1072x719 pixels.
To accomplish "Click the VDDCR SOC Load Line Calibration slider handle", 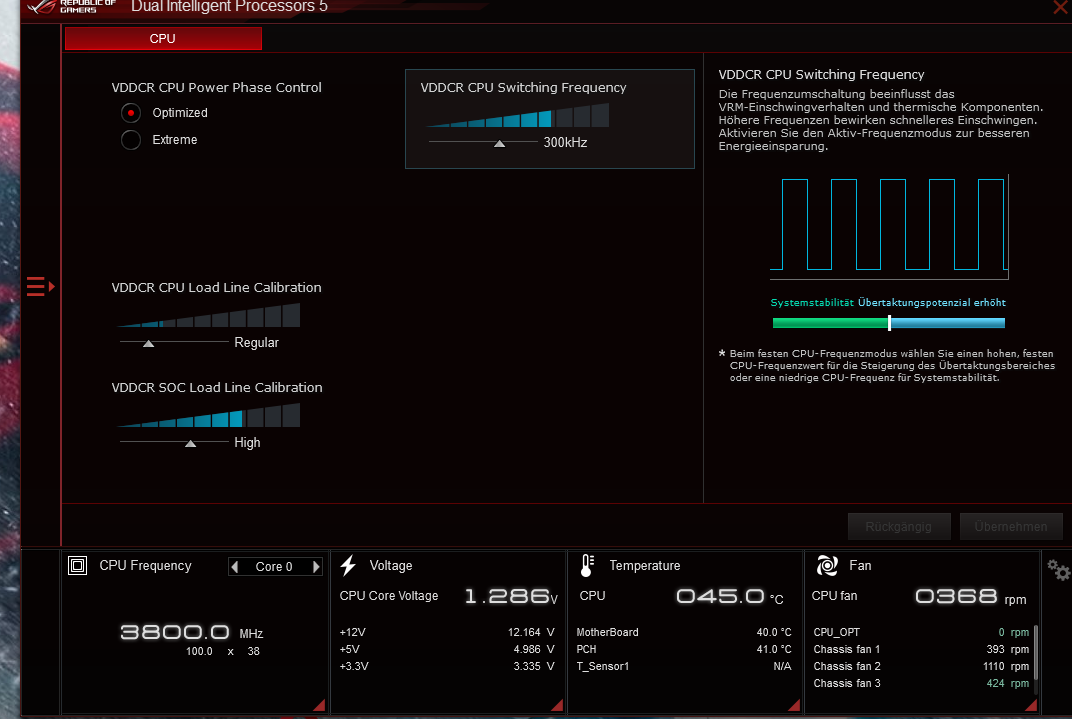I will pos(191,444).
